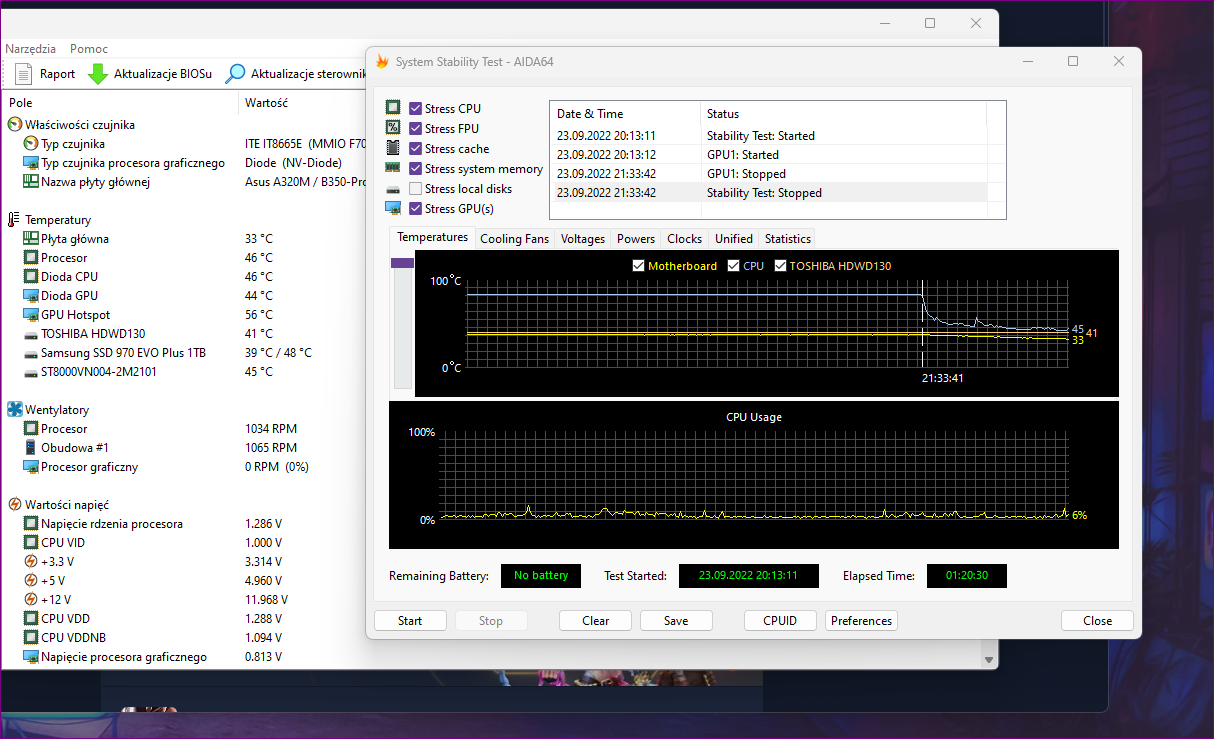Click the CPU chip icon beside Stress CPU
Screen dimensions: 1214x739
tap(393, 108)
